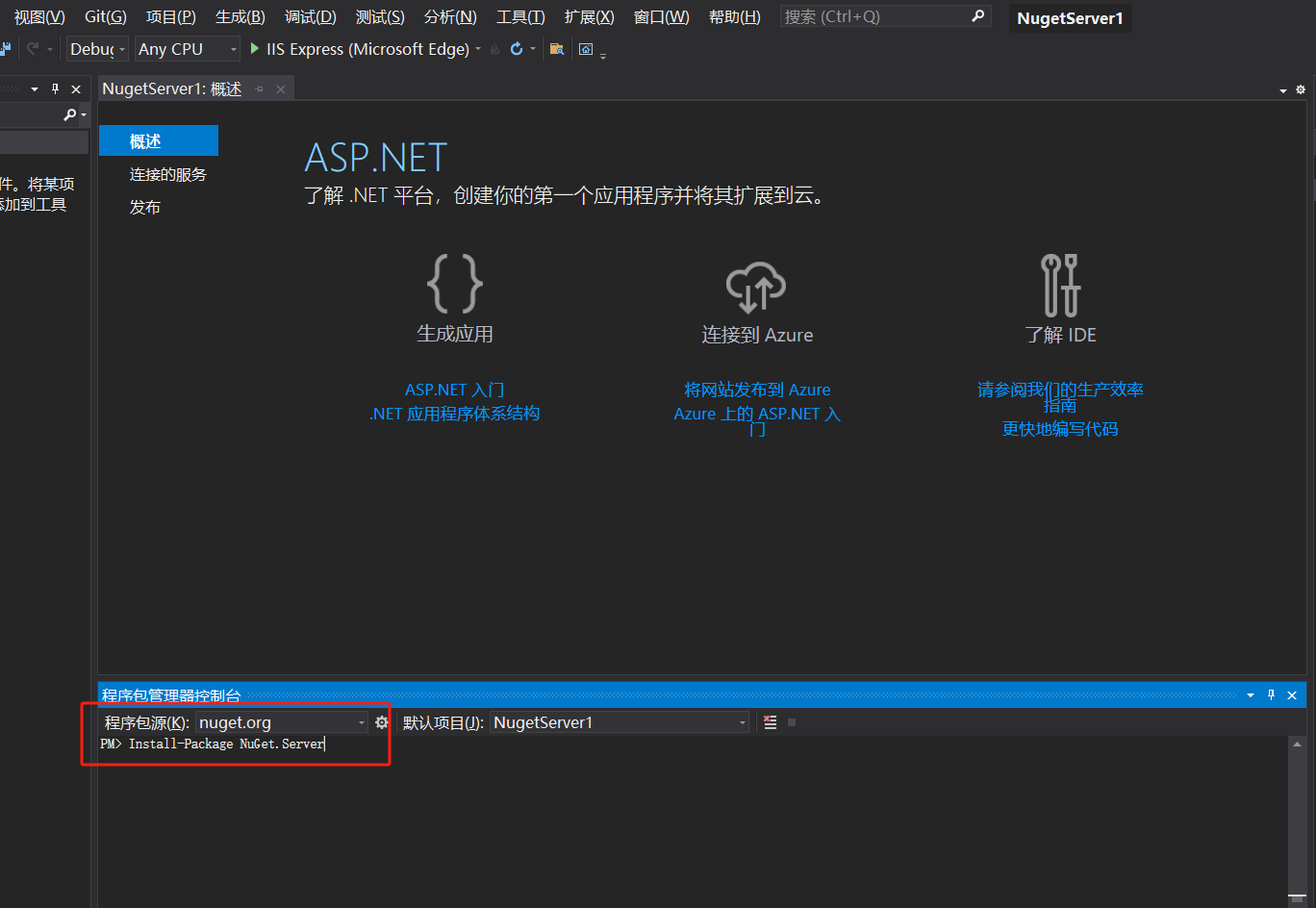This screenshot has width=1316, height=908.
Task: Open the Azure 上的 ASP.NET 入门 link
Action: pos(757,420)
